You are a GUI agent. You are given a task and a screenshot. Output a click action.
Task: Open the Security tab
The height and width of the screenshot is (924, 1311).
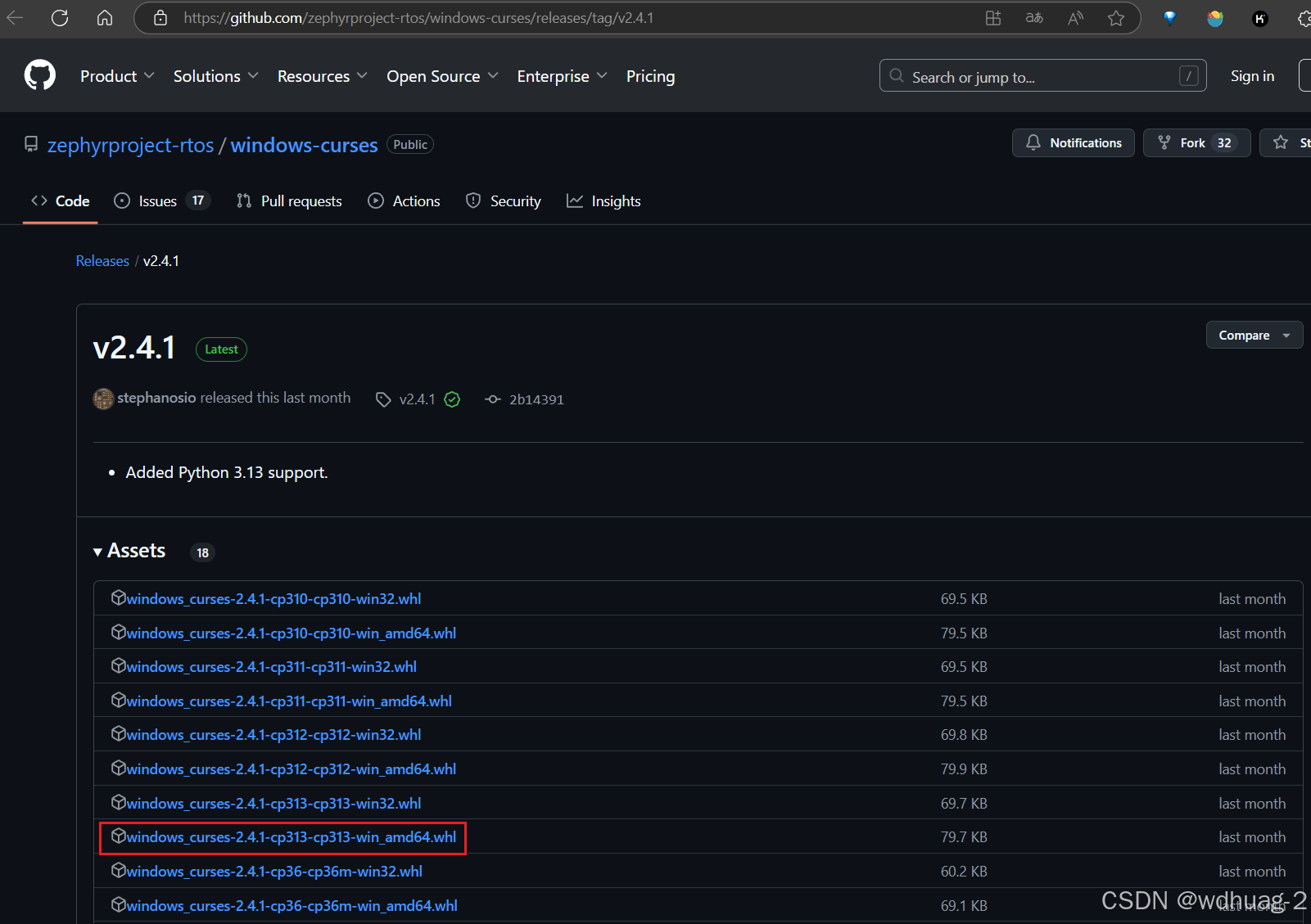pos(504,201)
